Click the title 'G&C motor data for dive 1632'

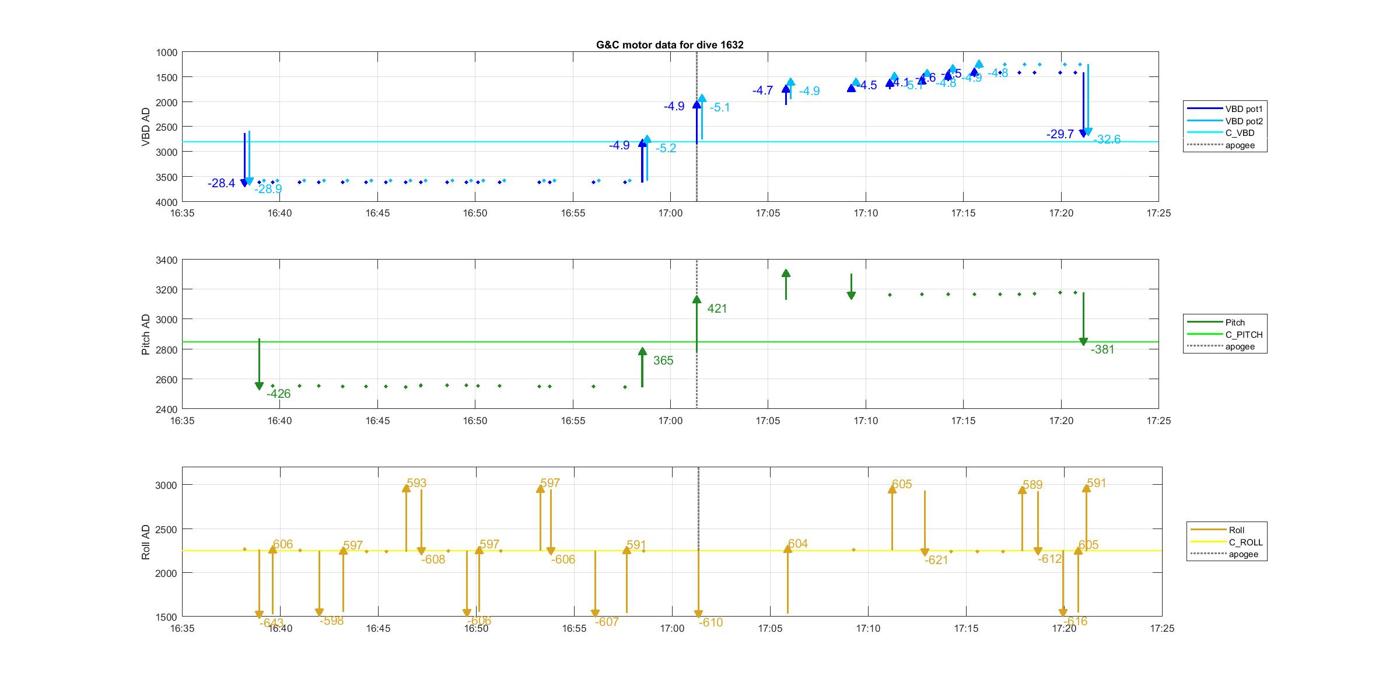click(x=669, y=45)
